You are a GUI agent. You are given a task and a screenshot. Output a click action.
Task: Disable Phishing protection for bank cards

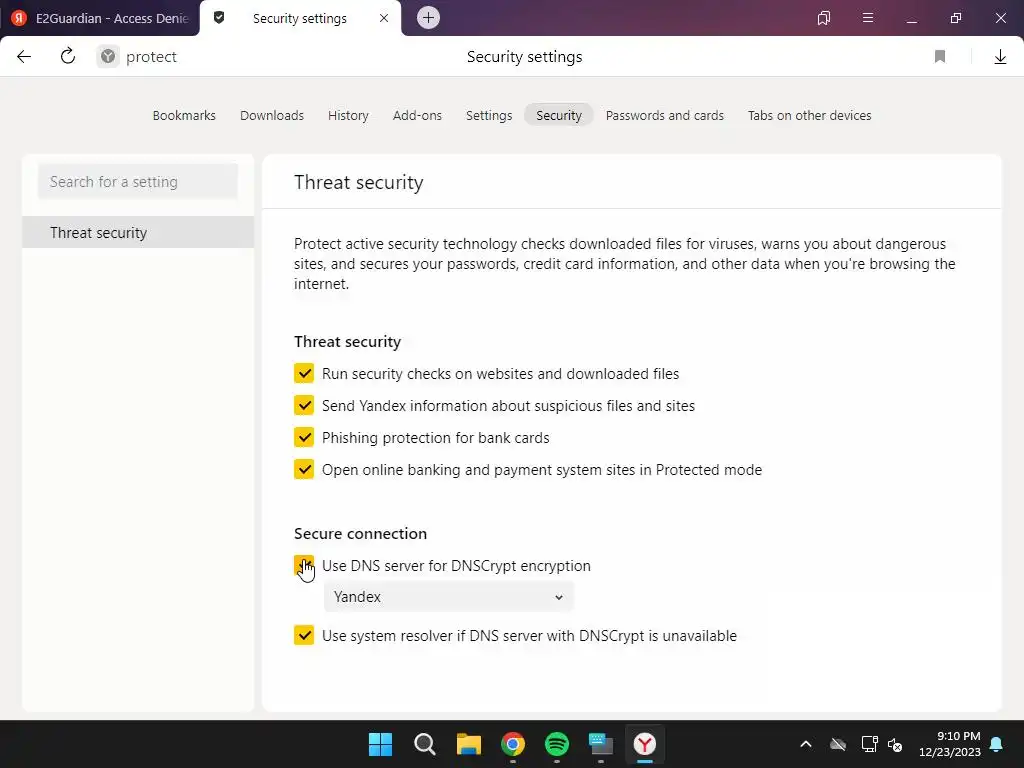point(304,438)
